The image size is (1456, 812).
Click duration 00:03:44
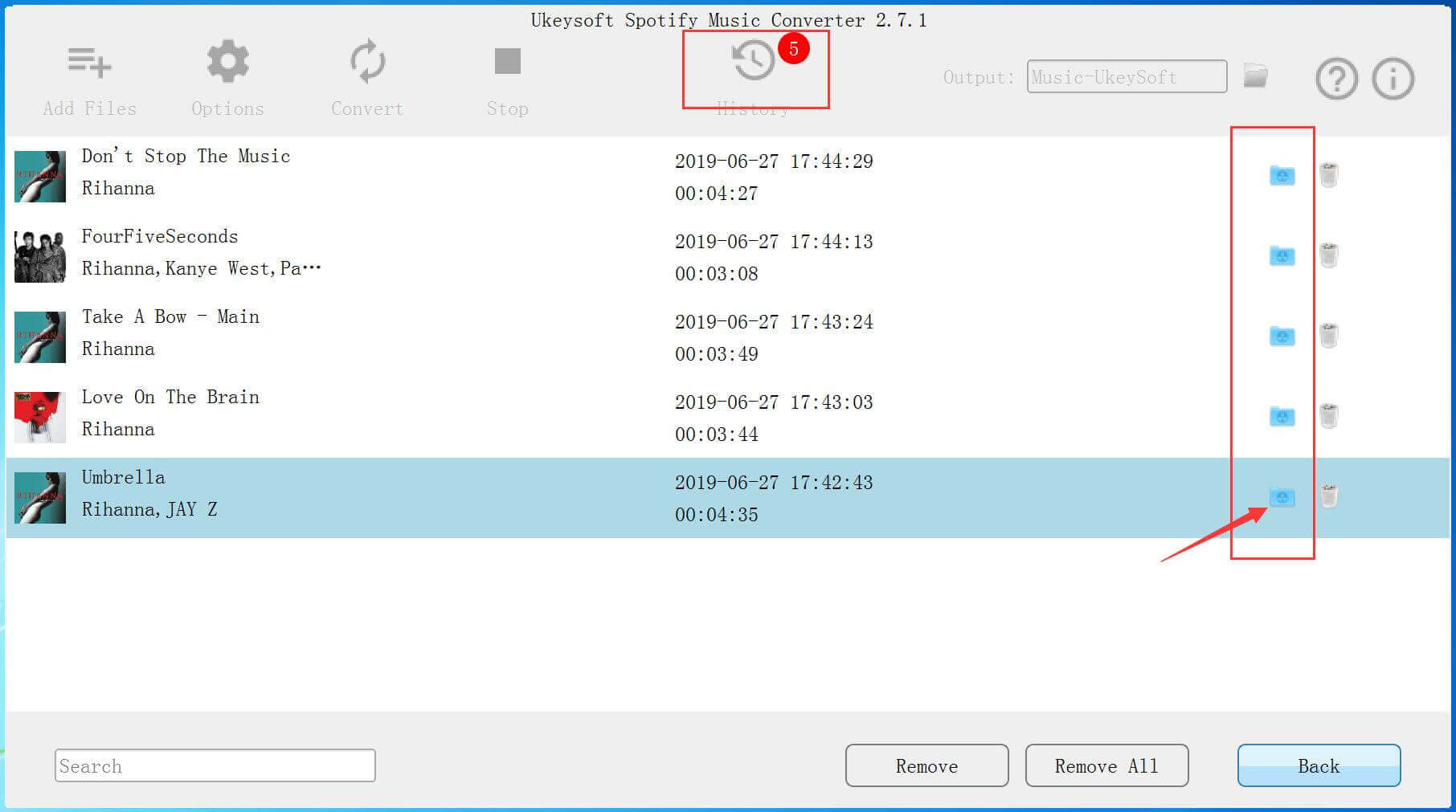717,434
